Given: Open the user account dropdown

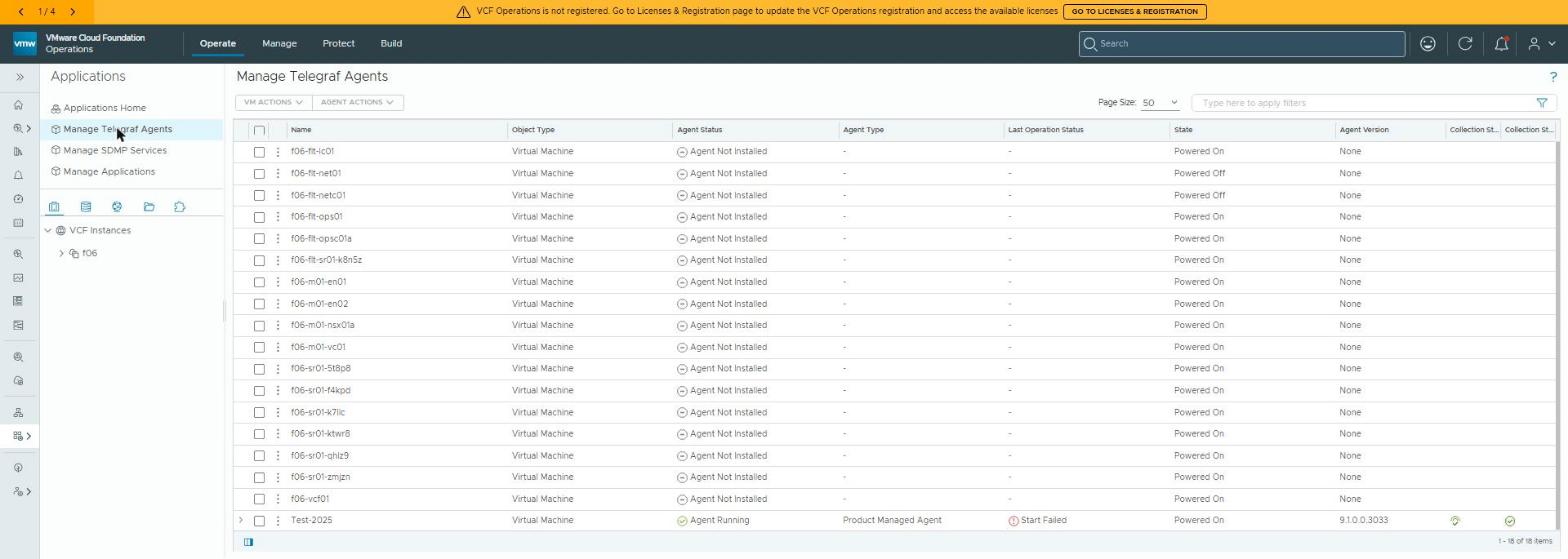Looking at the screenshot, I should 1541,44.
